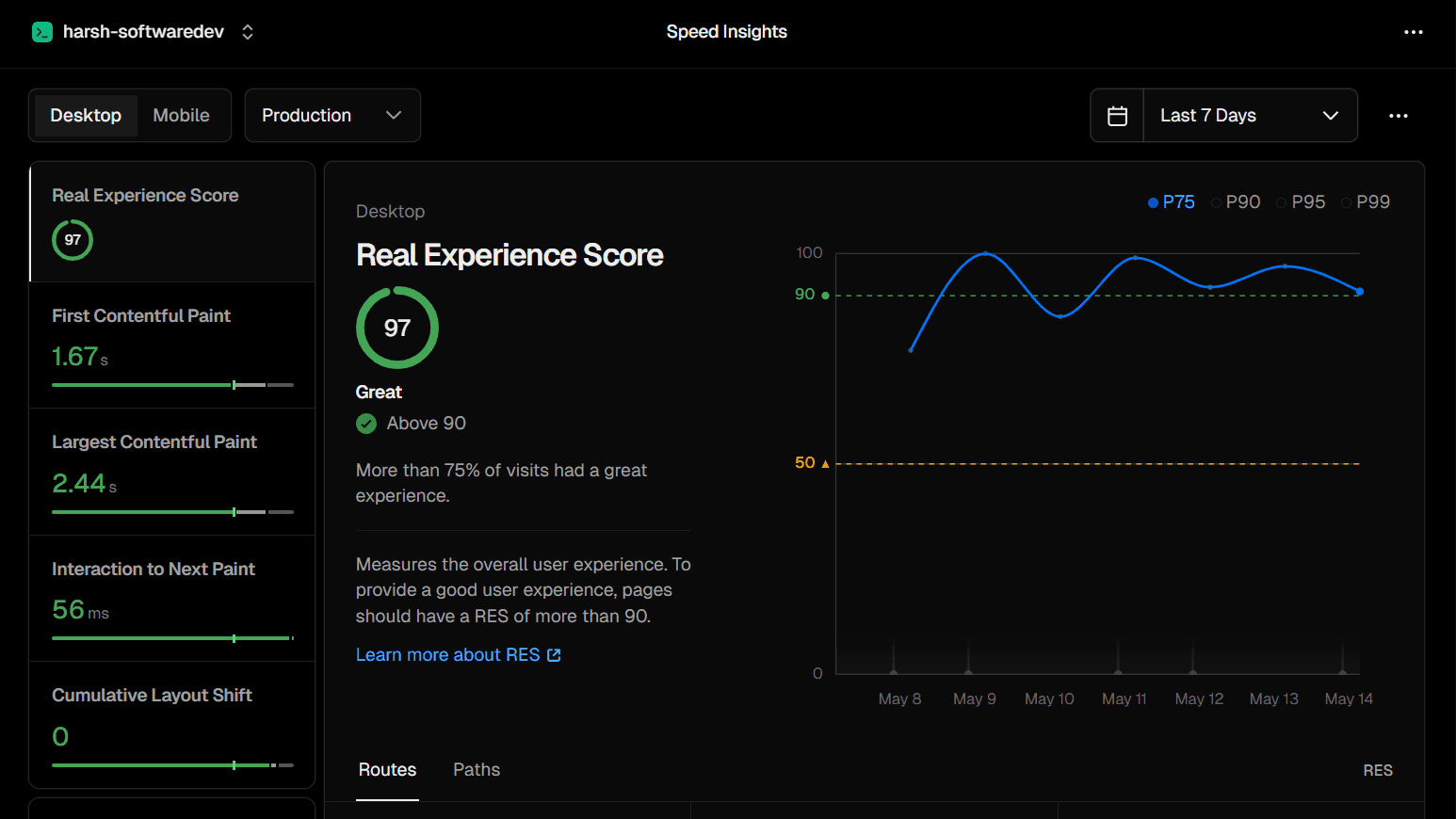This screenshot has height=819, width=1456.
Task: Open the Paths tab
Action: [x=477, y=770]
